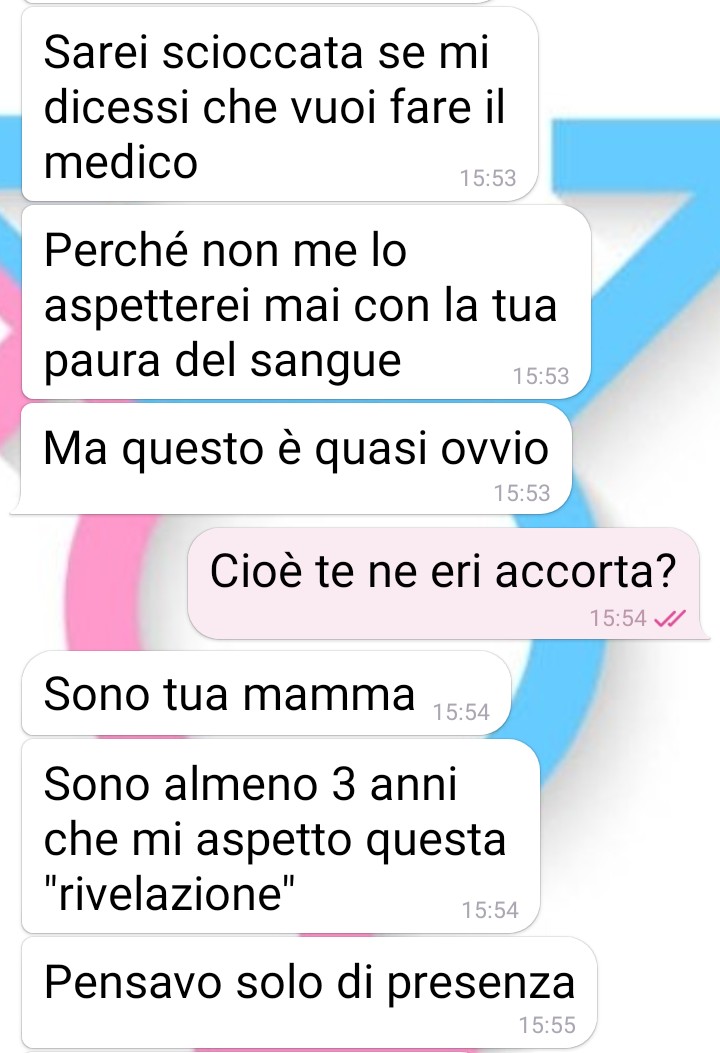
Task: Select message 'Sarei scioccata se mi dicessi'
Action: tap(279, 105)
